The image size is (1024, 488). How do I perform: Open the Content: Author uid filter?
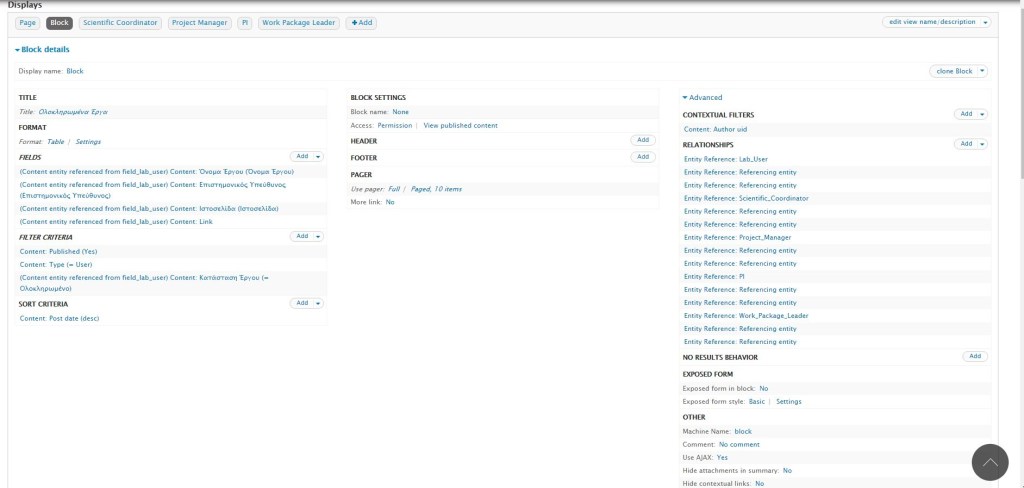coord(715,129)
